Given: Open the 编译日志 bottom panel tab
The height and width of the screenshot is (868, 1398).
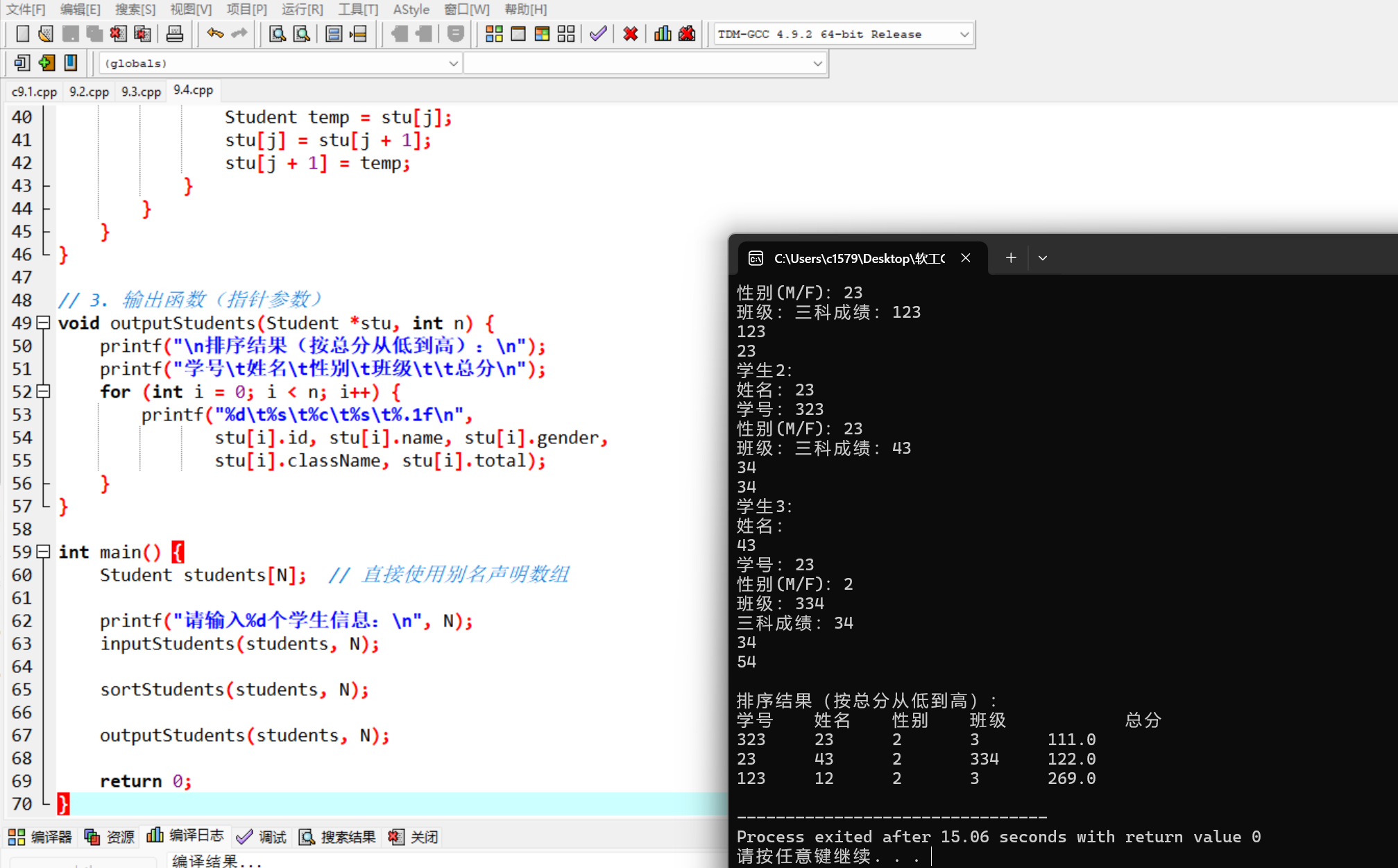Looking at the screenshot, I should coord(185,836).
